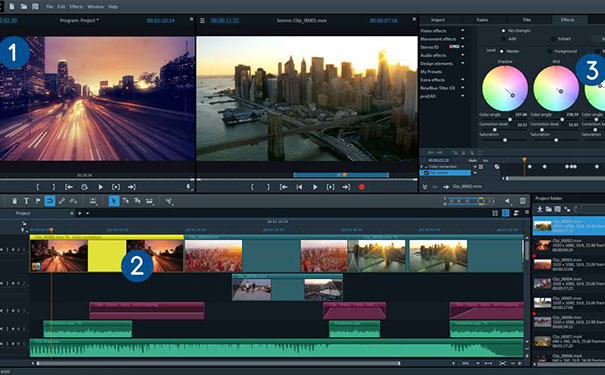Open the Window menu

point(95,7)
